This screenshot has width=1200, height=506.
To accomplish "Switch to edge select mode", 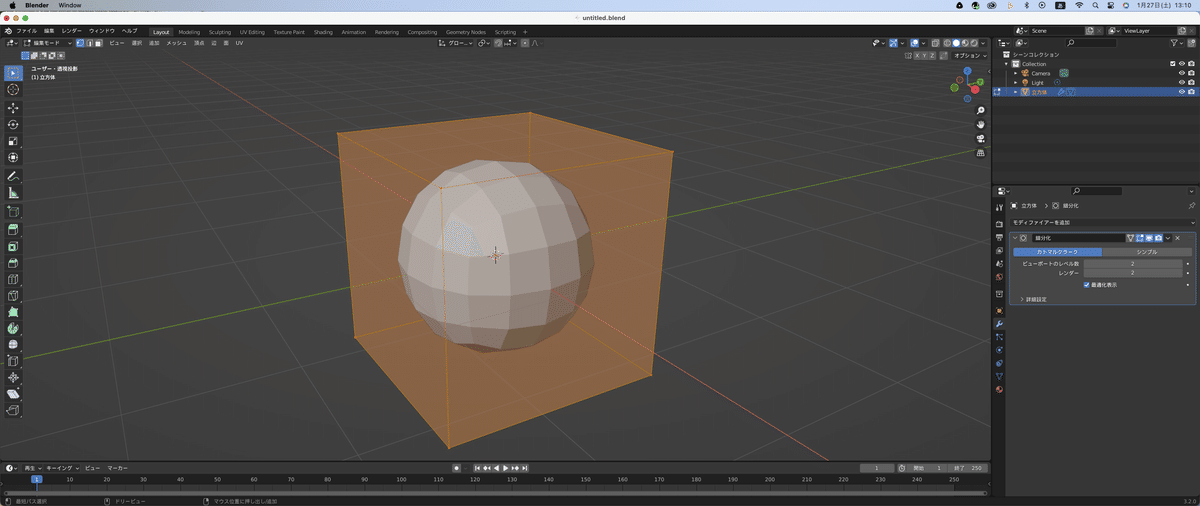I will click(x=89, y=43).
